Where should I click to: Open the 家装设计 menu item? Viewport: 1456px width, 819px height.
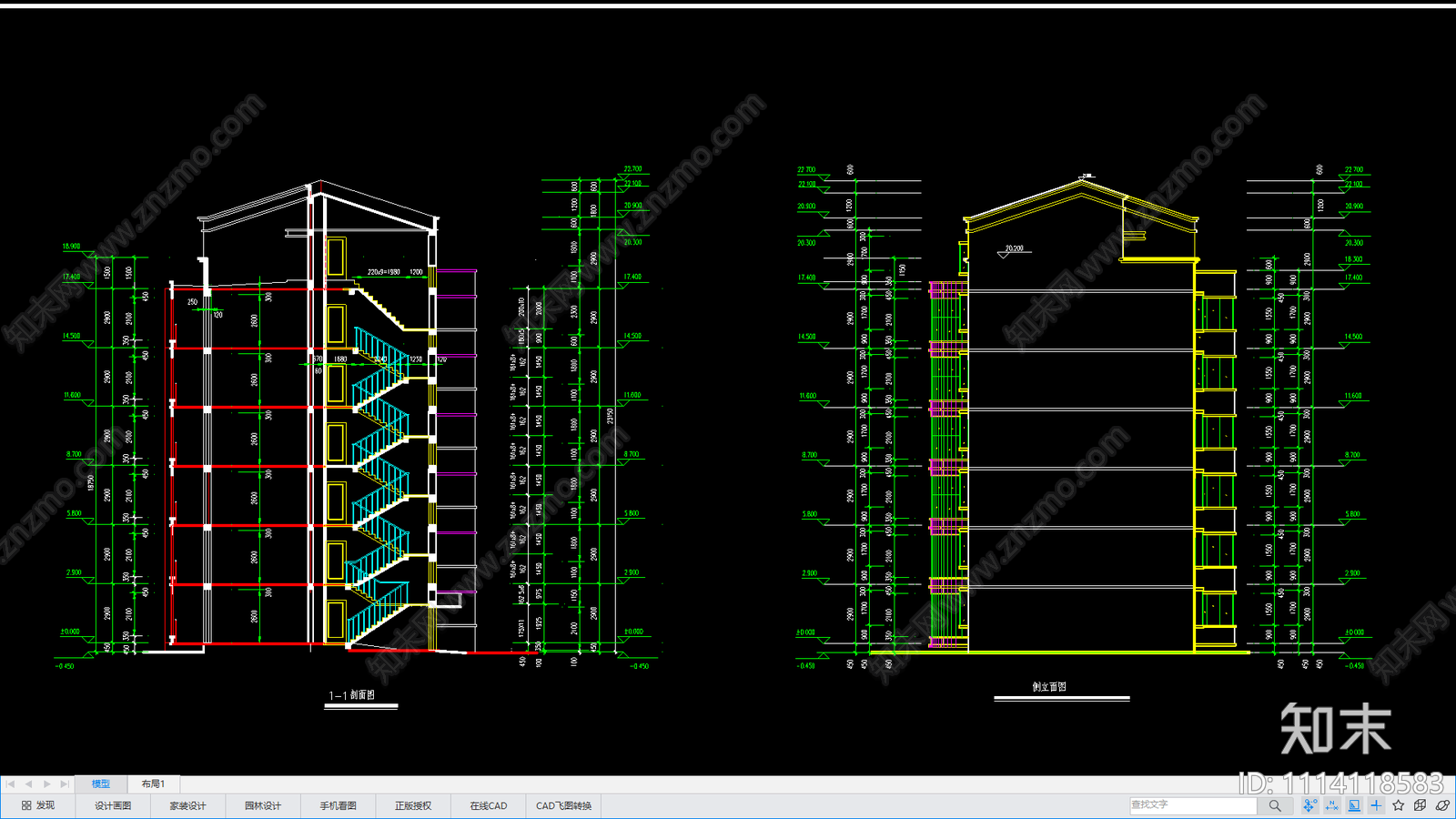click(x=187, y=805)
